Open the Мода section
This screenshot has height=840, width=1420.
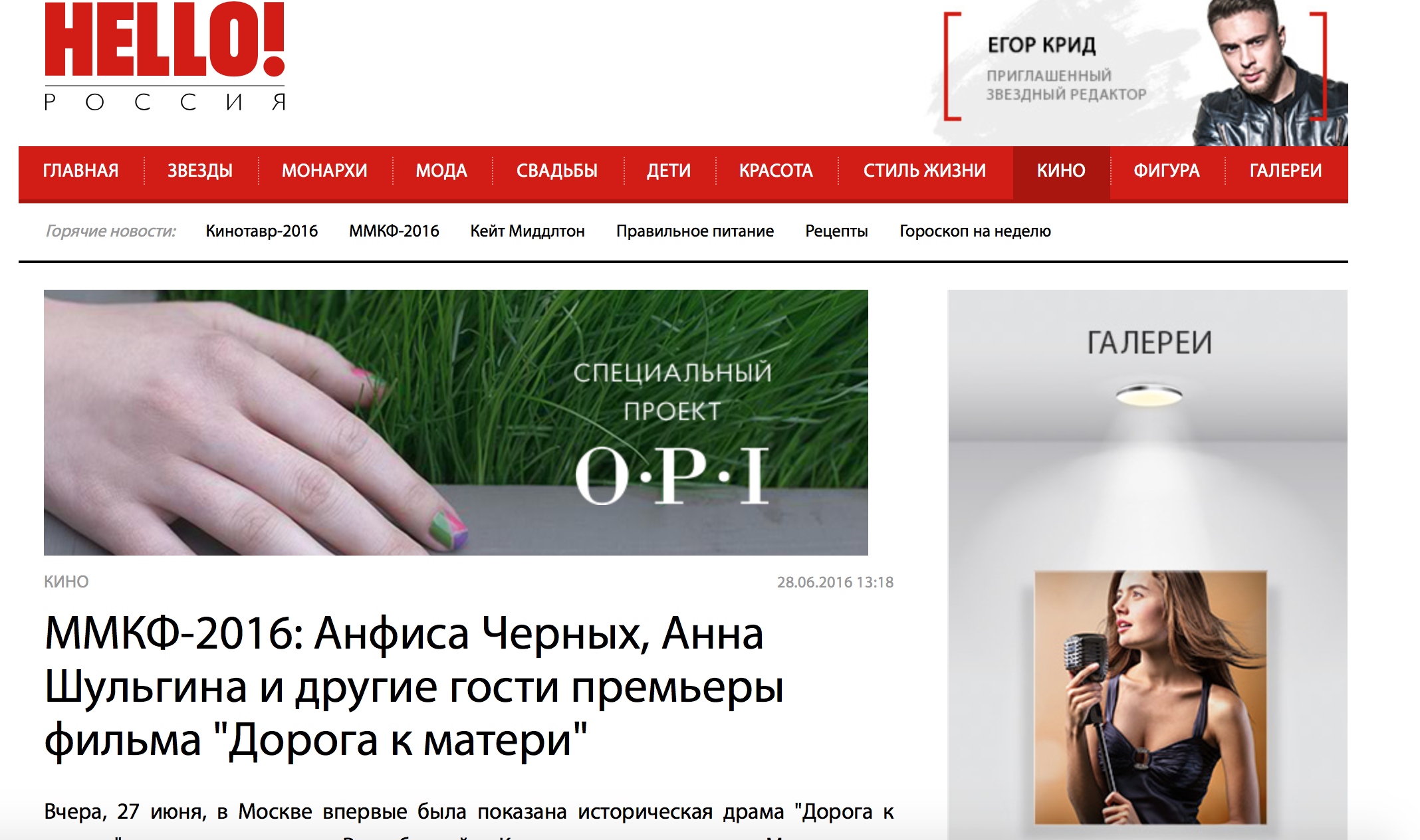(x=441, y=171)
